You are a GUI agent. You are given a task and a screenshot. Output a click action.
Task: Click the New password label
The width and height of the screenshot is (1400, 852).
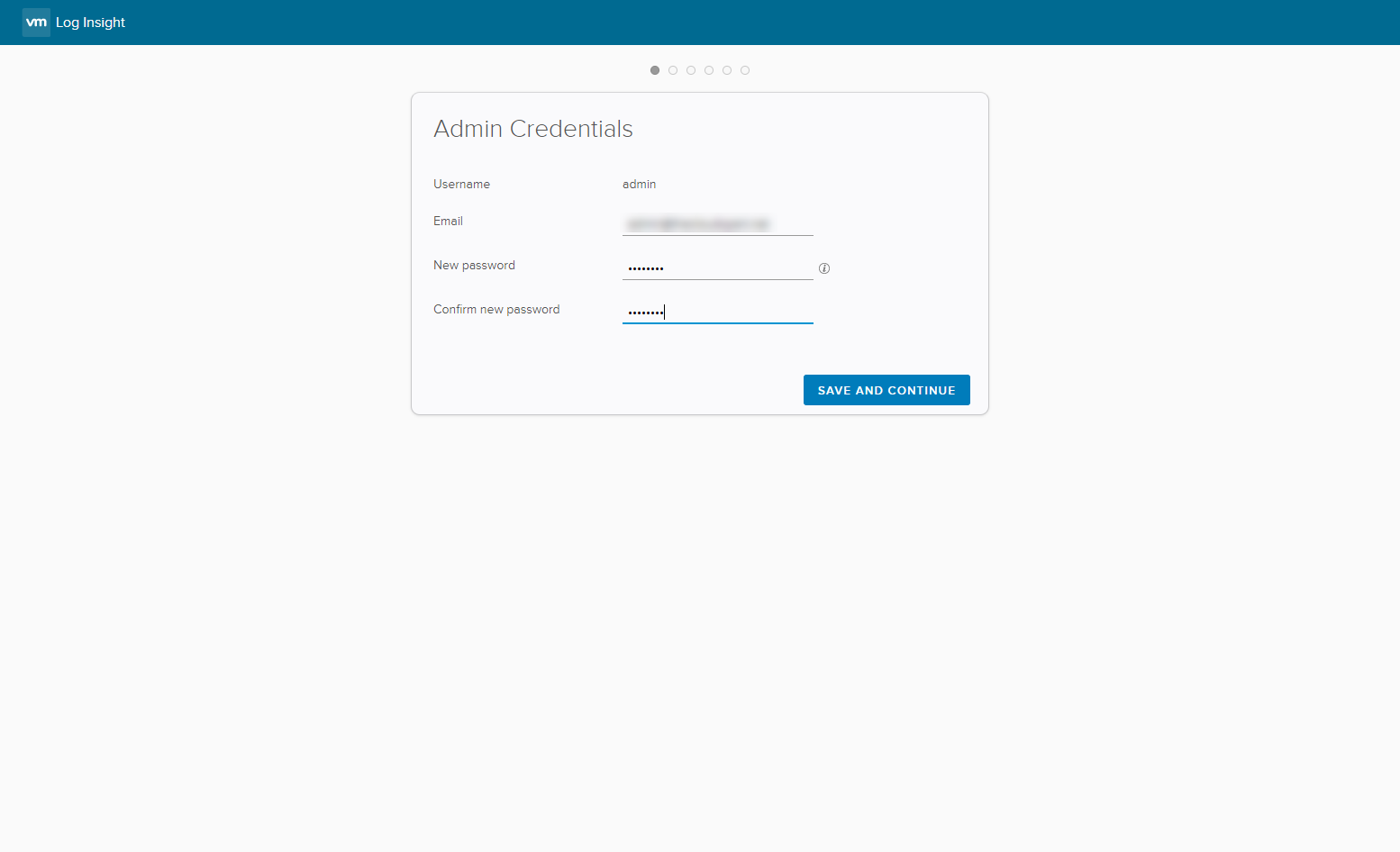point(474,265)
